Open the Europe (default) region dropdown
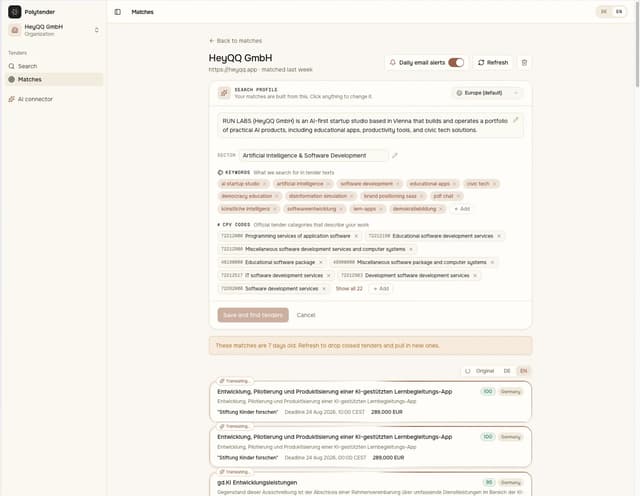The image size is (640, 496). click(487, 93)
